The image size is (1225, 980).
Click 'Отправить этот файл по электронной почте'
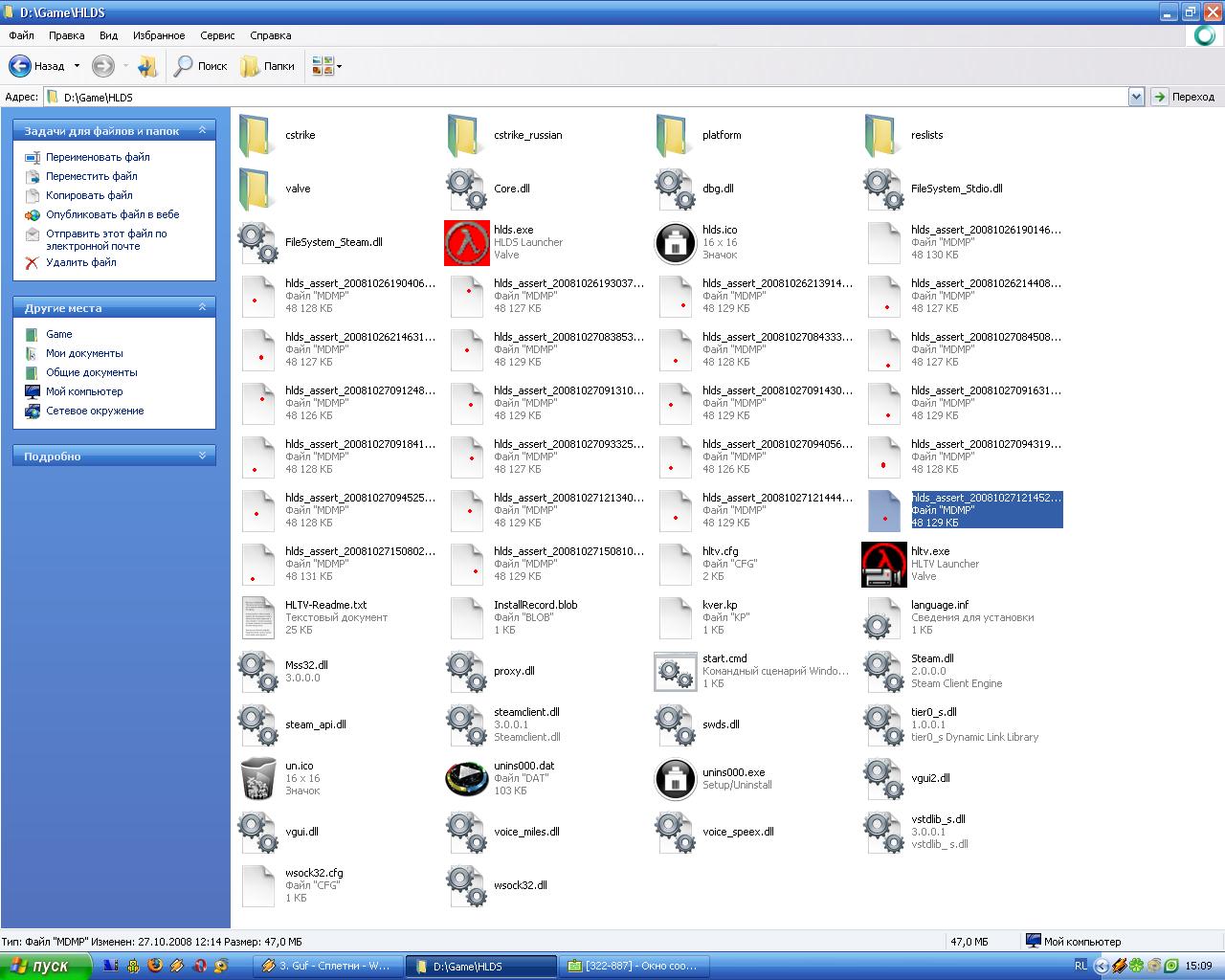point(106,239)
